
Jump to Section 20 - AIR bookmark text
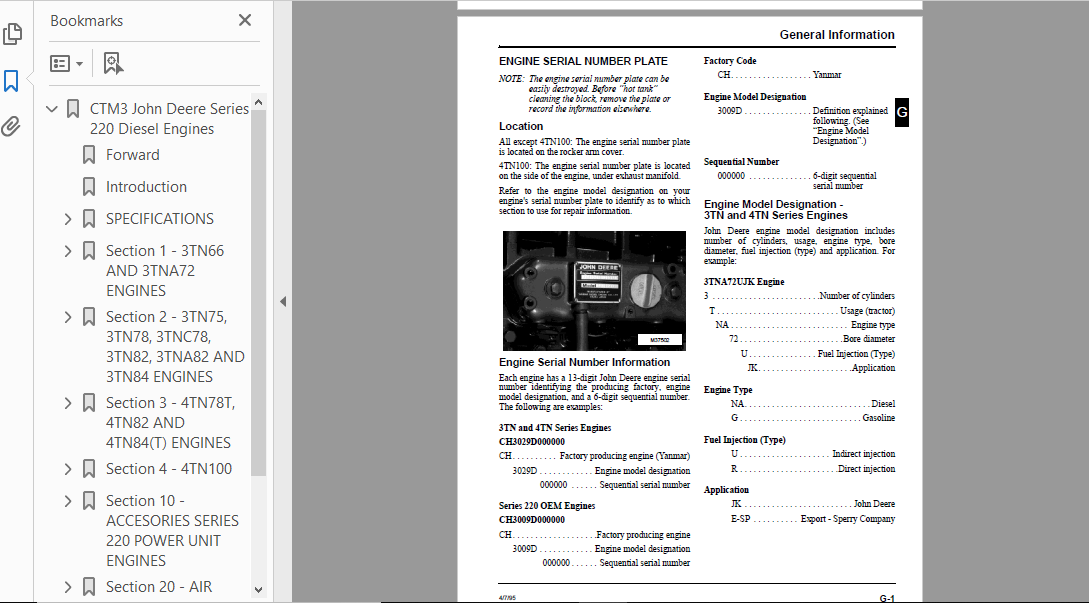(x=159, y=587)
